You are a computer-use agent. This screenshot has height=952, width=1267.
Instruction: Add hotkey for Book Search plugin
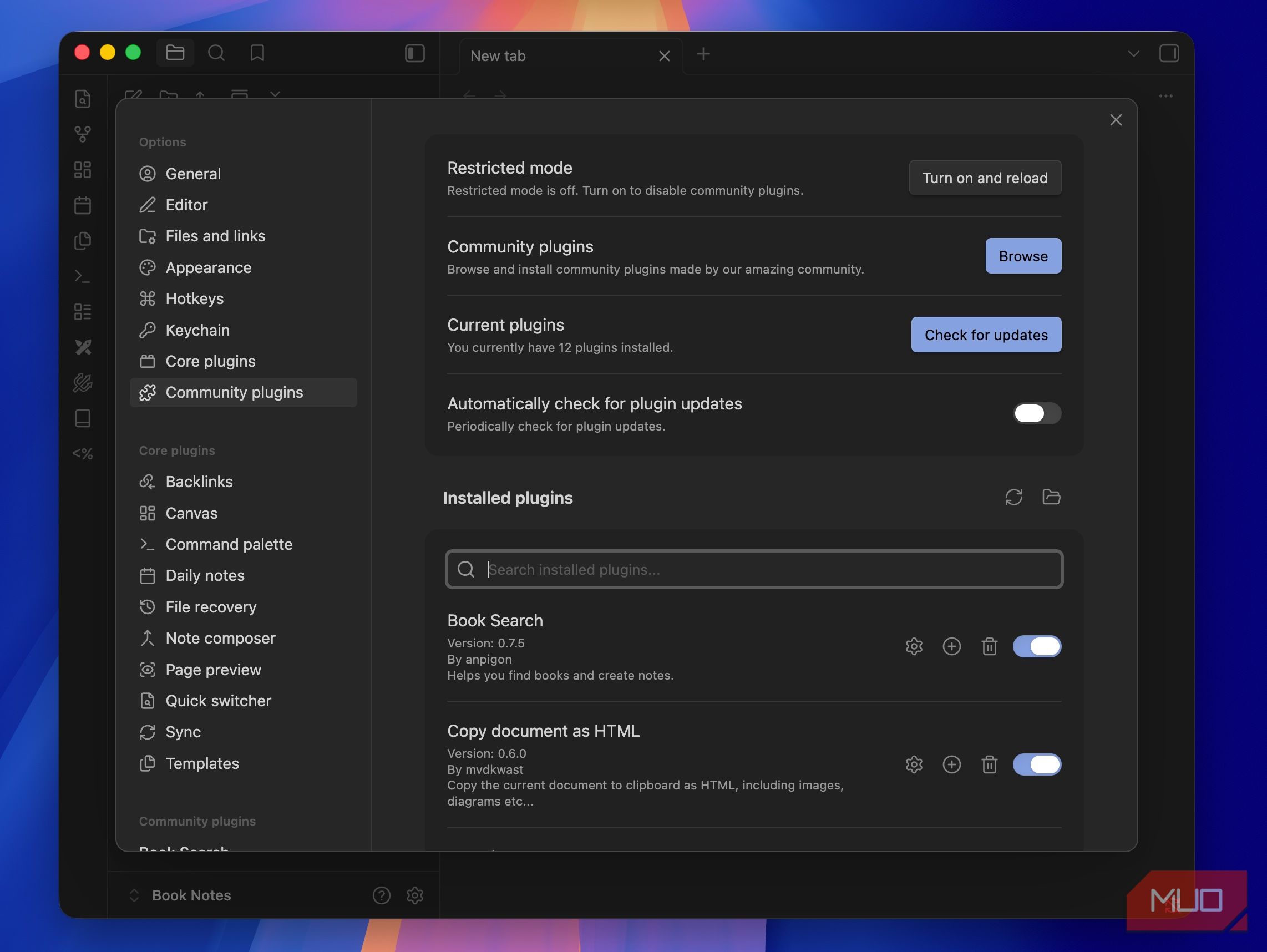951,646
